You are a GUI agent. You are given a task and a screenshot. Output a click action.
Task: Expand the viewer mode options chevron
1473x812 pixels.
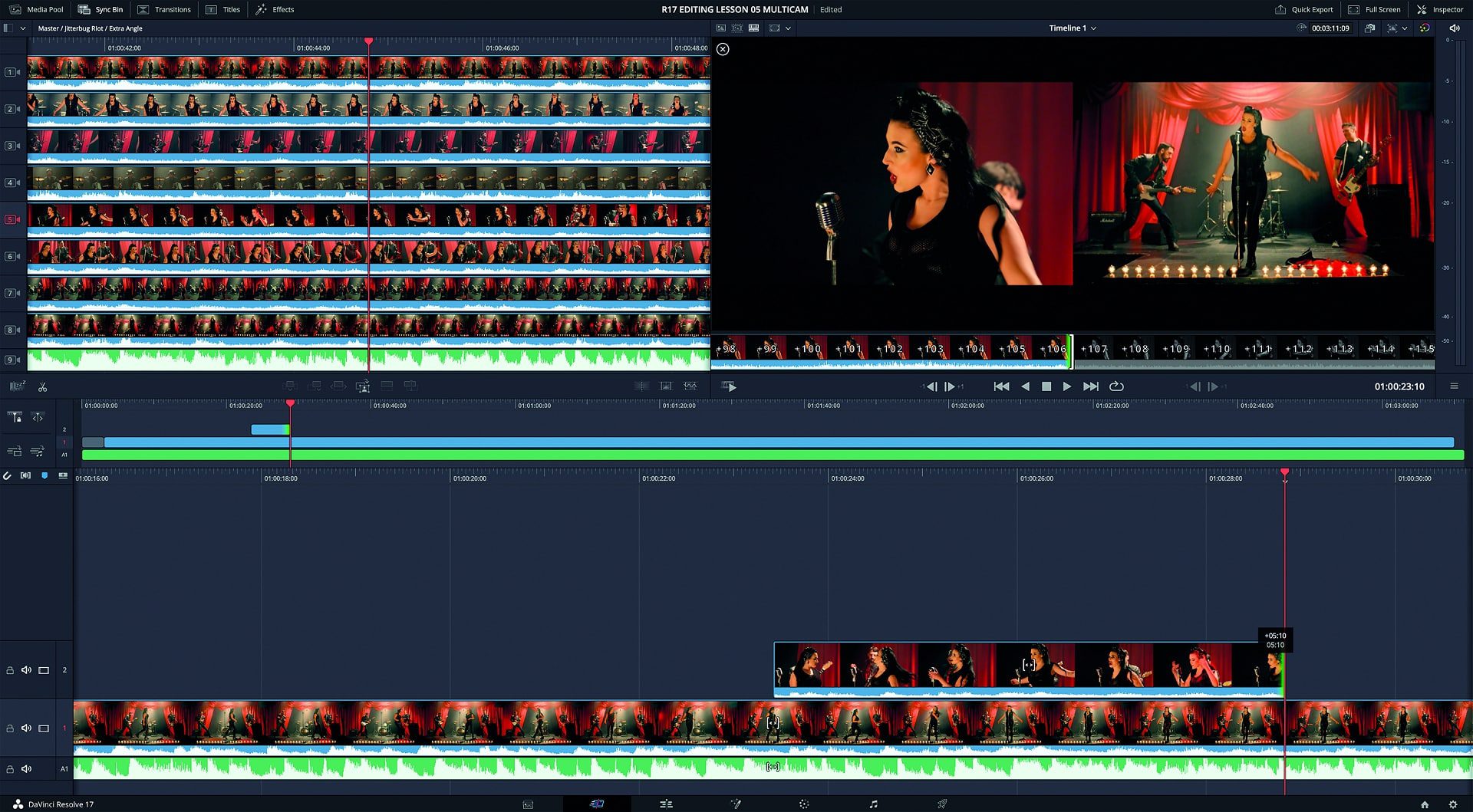coord(787,28)
